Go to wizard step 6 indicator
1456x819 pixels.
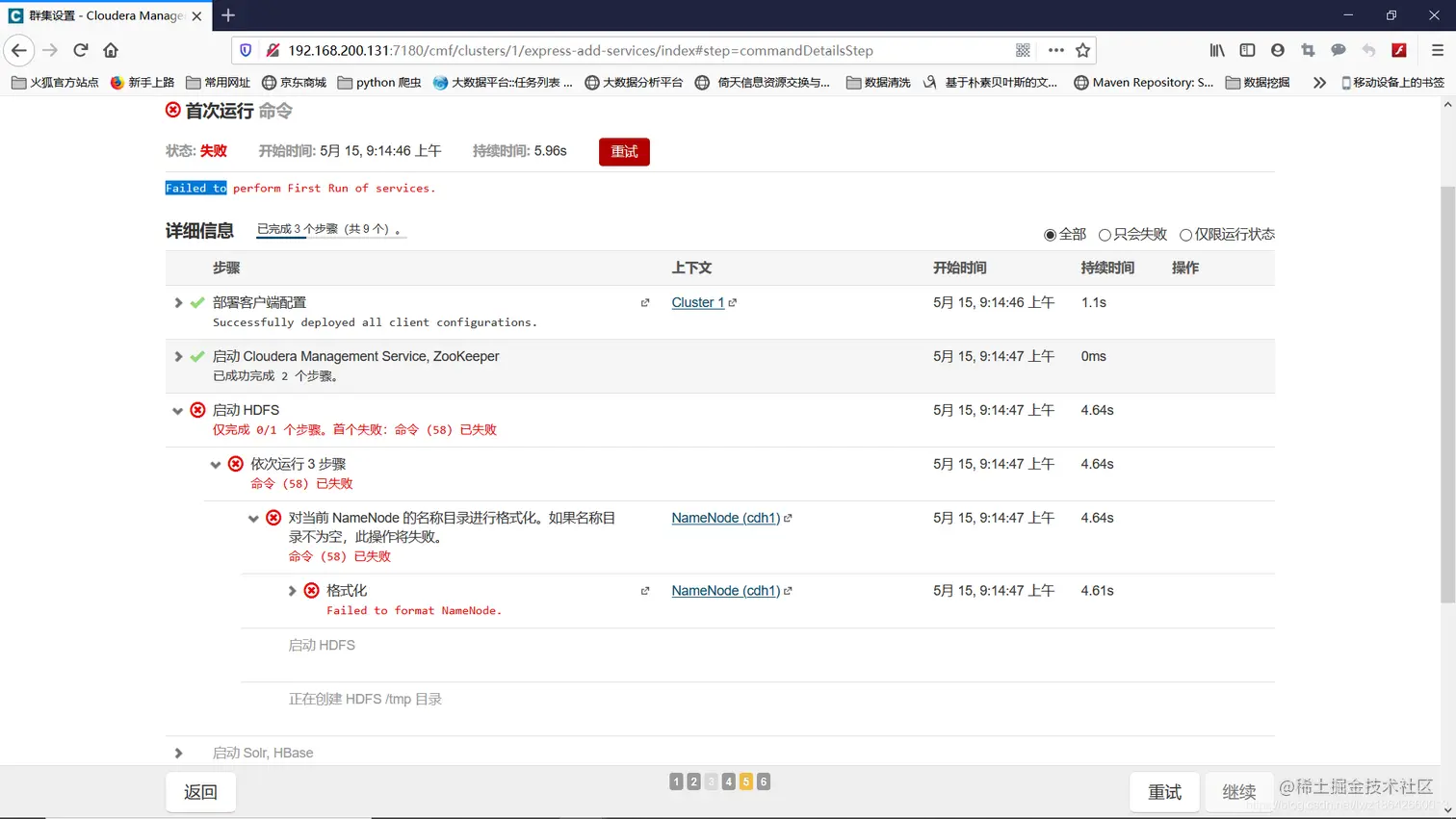pos(764,781)
